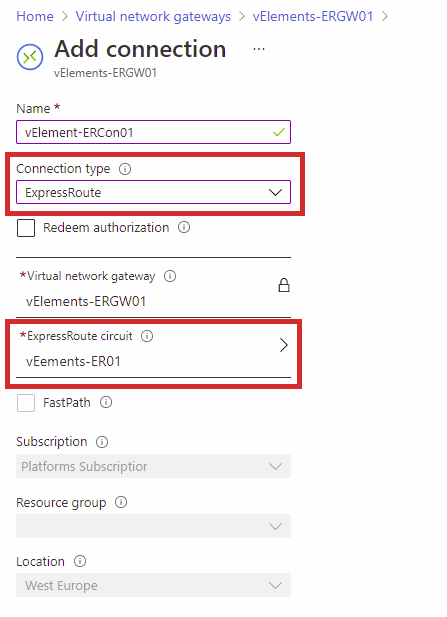447x617 pixels.
Task: Open the West Europe location dropdown
Action: 153,586
